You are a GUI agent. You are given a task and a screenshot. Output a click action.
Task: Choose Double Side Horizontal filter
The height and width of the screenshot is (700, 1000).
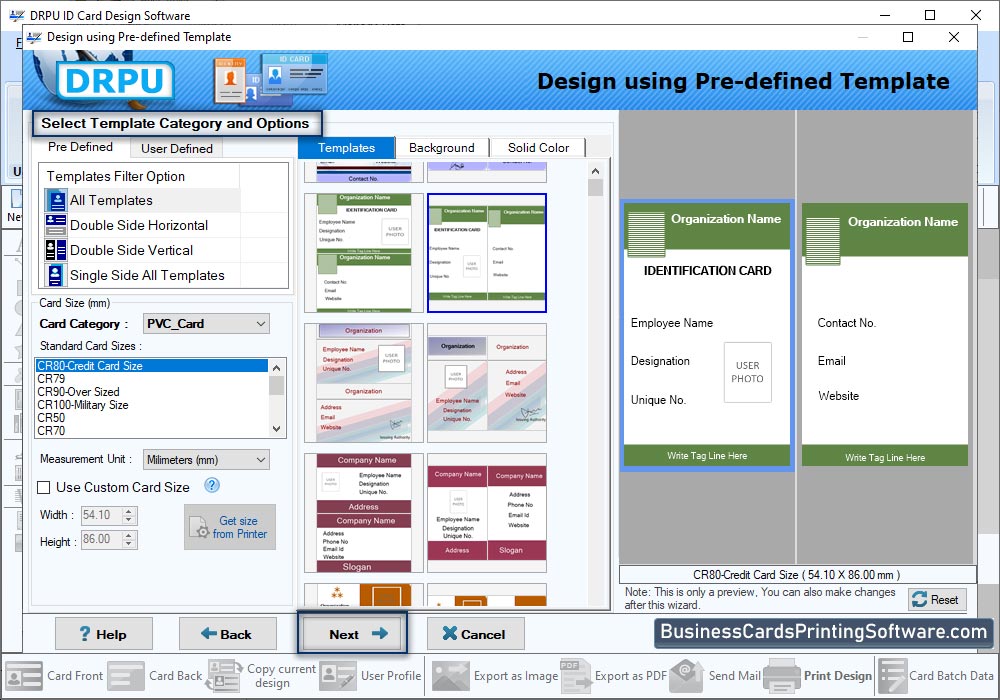click(143, 225)
